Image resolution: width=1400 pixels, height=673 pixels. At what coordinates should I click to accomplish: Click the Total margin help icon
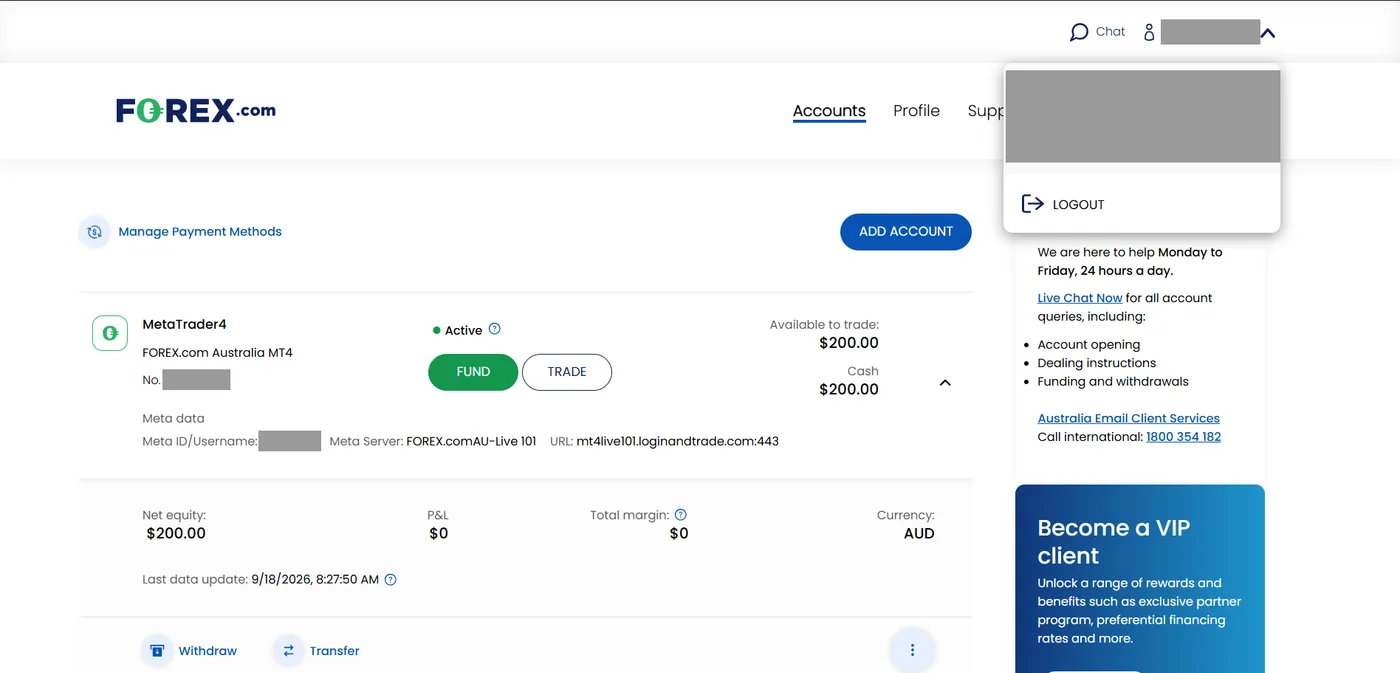tap(681, 515)
